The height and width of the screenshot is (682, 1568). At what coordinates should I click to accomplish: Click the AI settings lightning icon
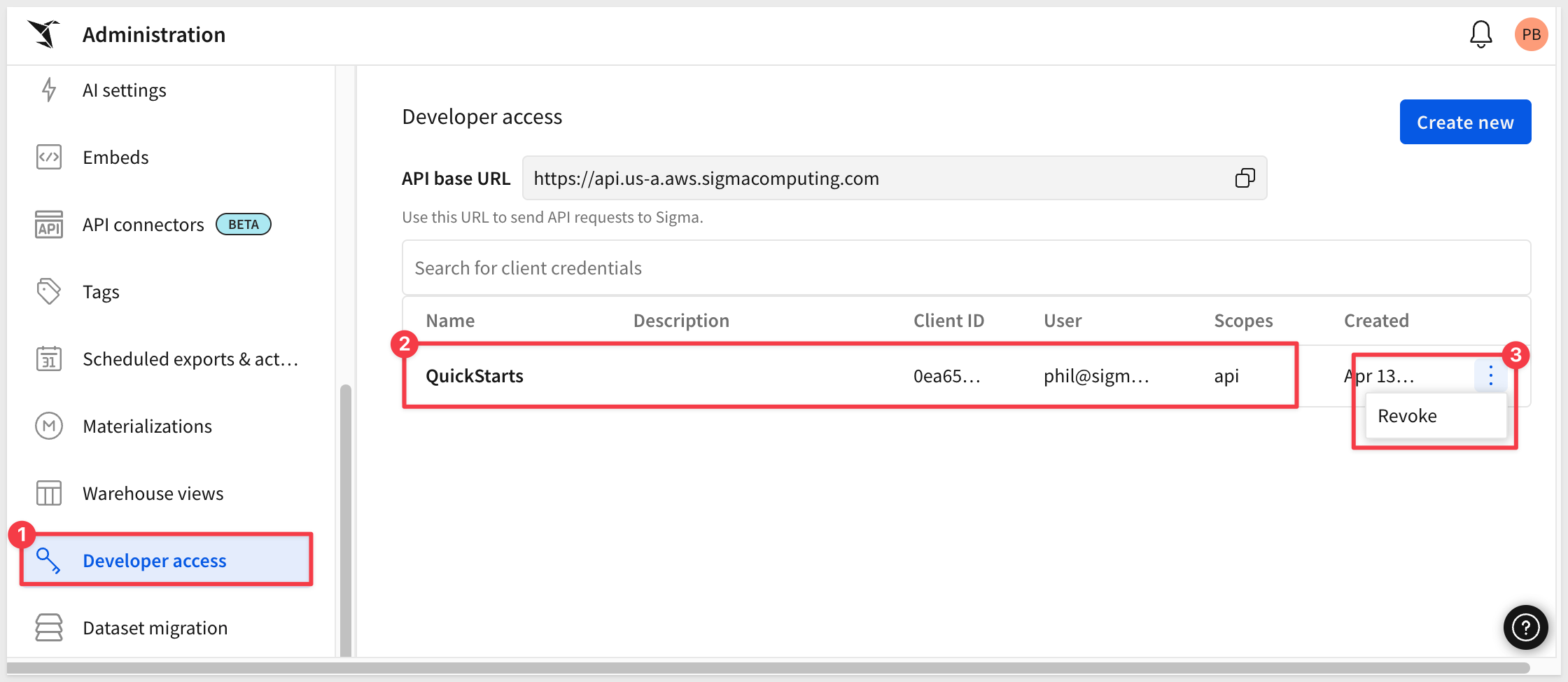click(48, 90)
